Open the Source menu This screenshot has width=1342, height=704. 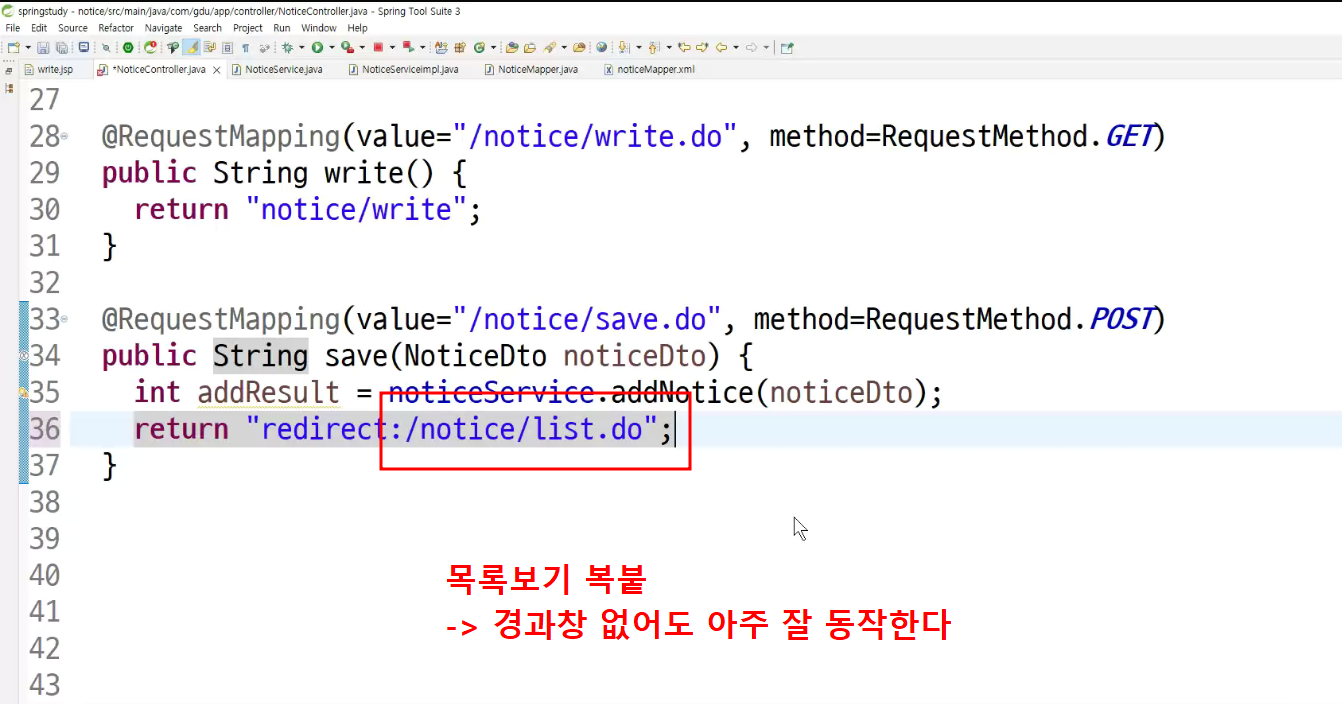(73, 28)
